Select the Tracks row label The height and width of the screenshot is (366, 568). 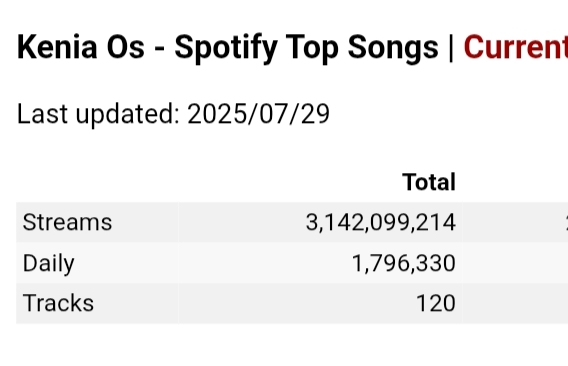pyautogui.click(x=58, y=303)
